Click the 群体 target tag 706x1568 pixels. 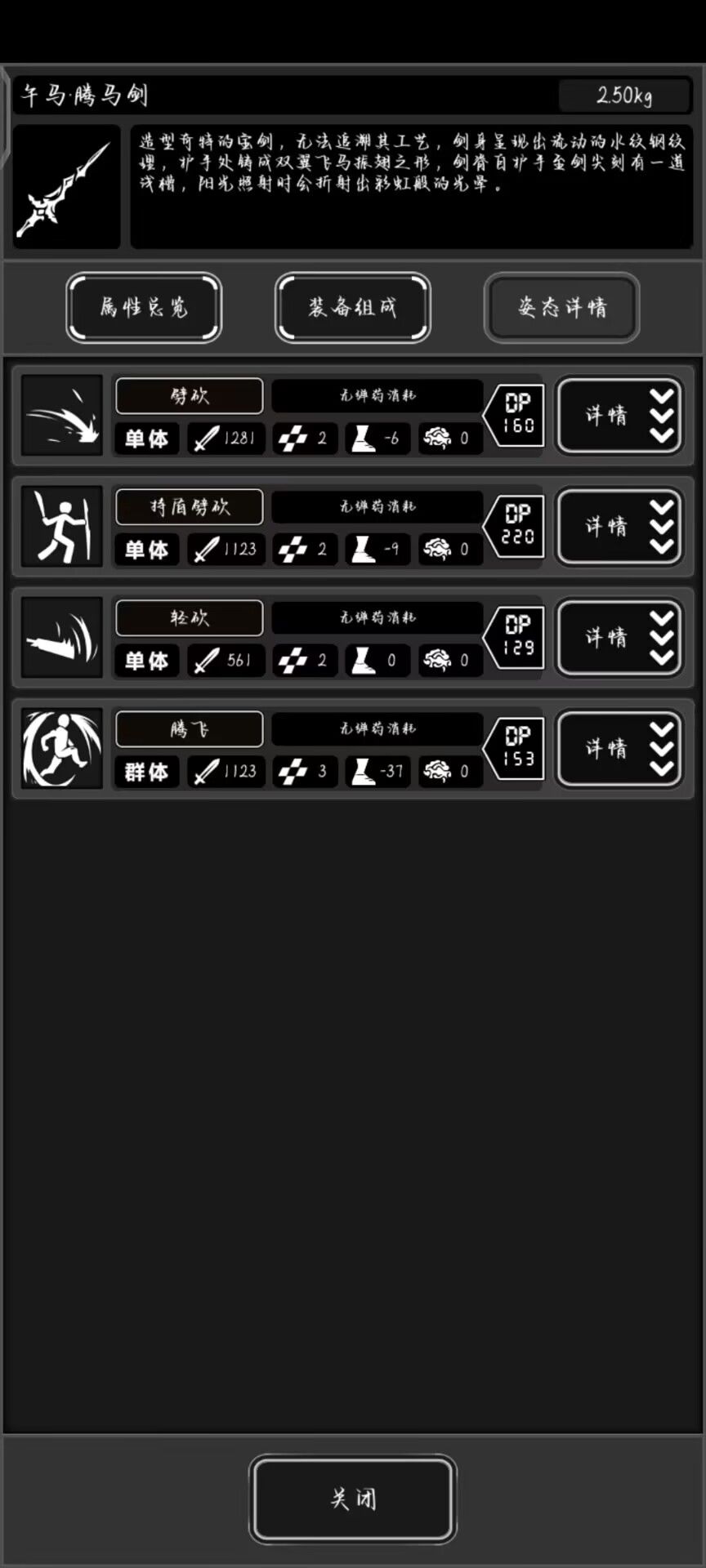coord(146,772)
